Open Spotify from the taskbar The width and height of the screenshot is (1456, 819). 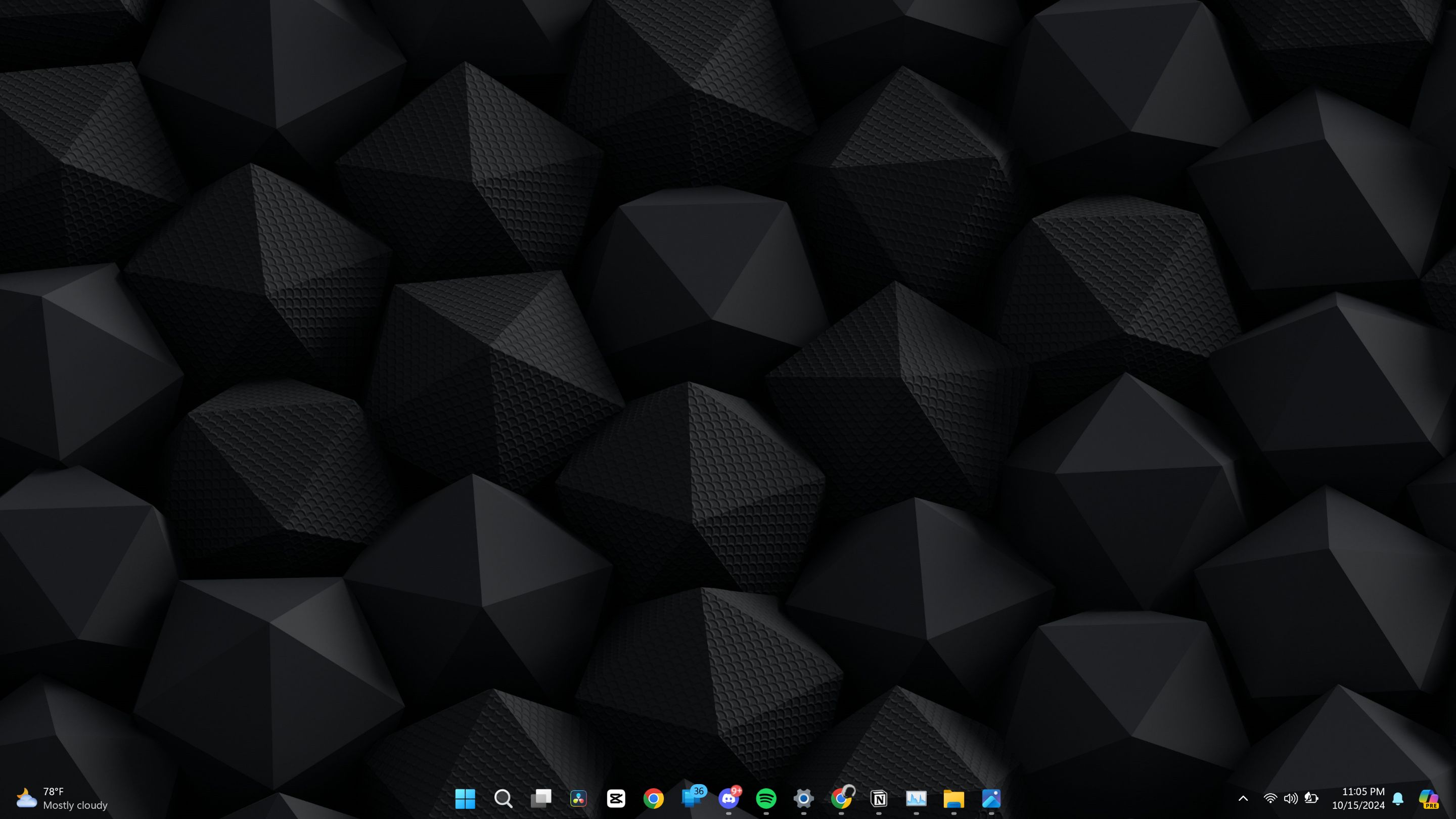pyautogui.click(x=766, y=799)
